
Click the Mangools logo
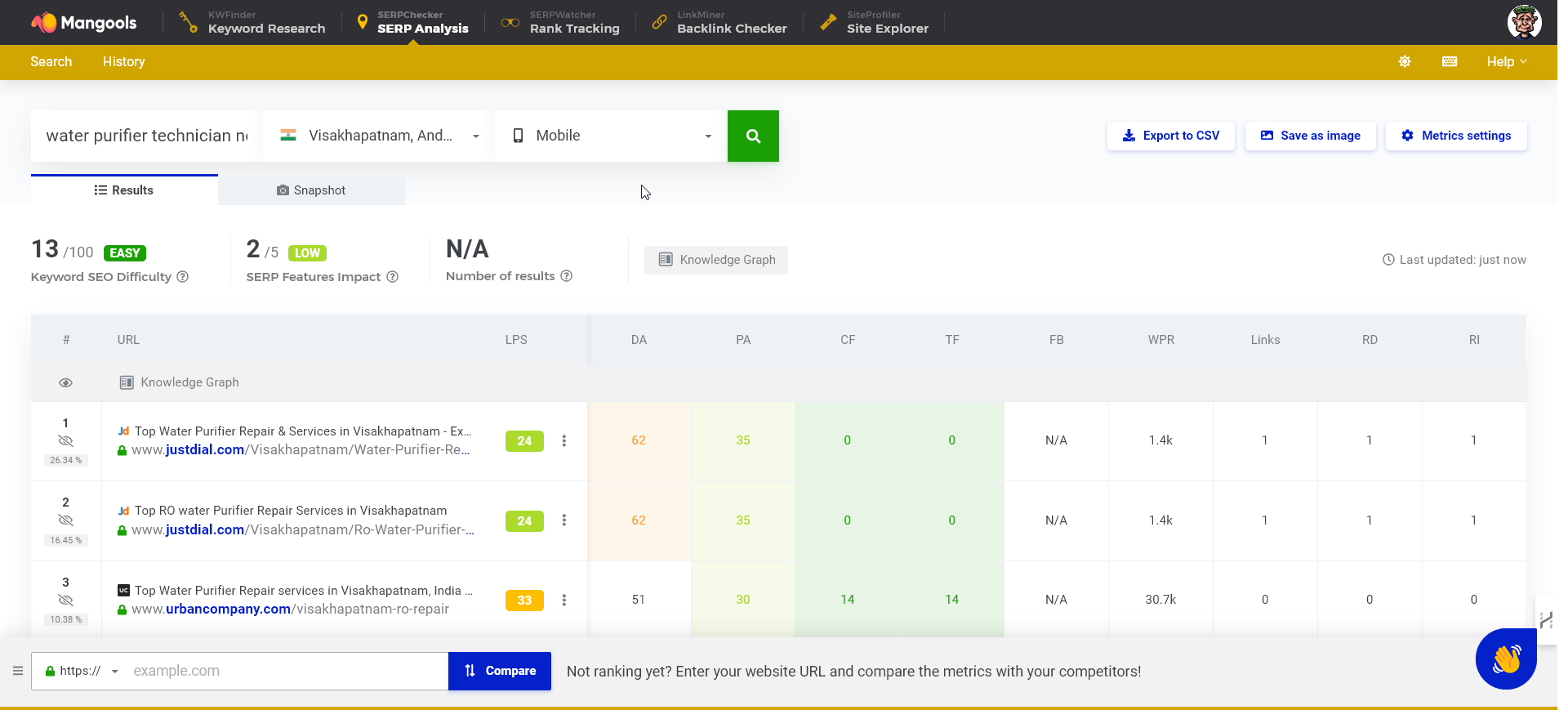83,22
